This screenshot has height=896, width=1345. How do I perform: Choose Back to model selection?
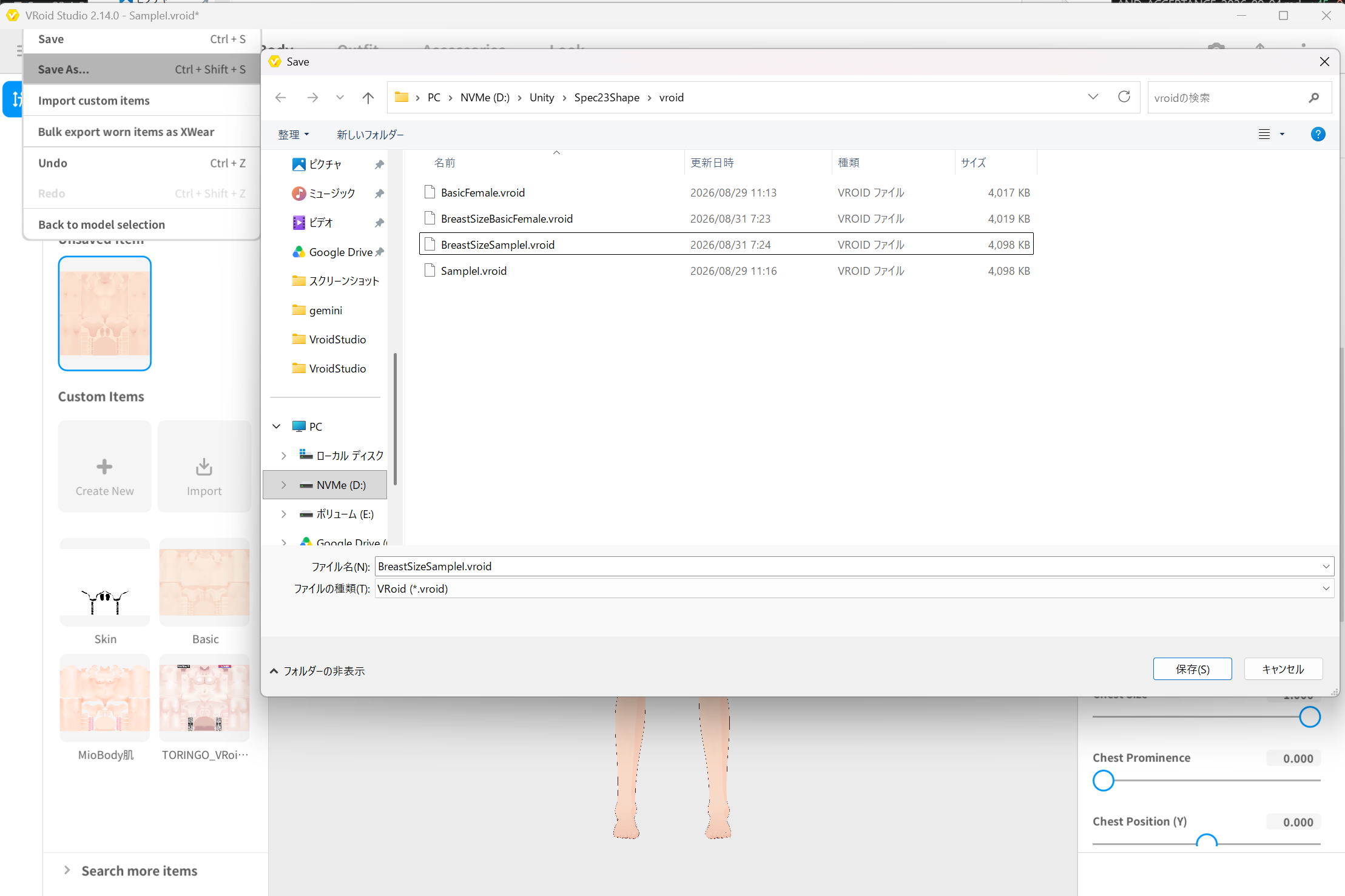click(141, 224)
